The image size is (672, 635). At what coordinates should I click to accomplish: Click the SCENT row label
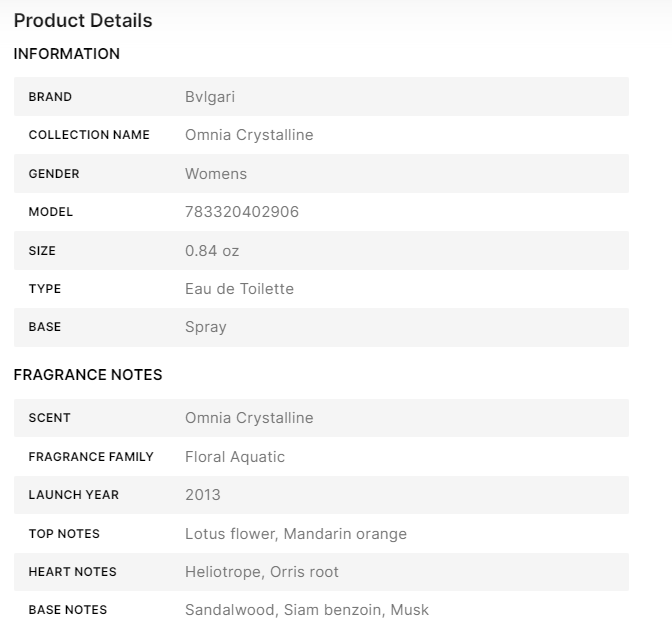[x=50, y=418]
